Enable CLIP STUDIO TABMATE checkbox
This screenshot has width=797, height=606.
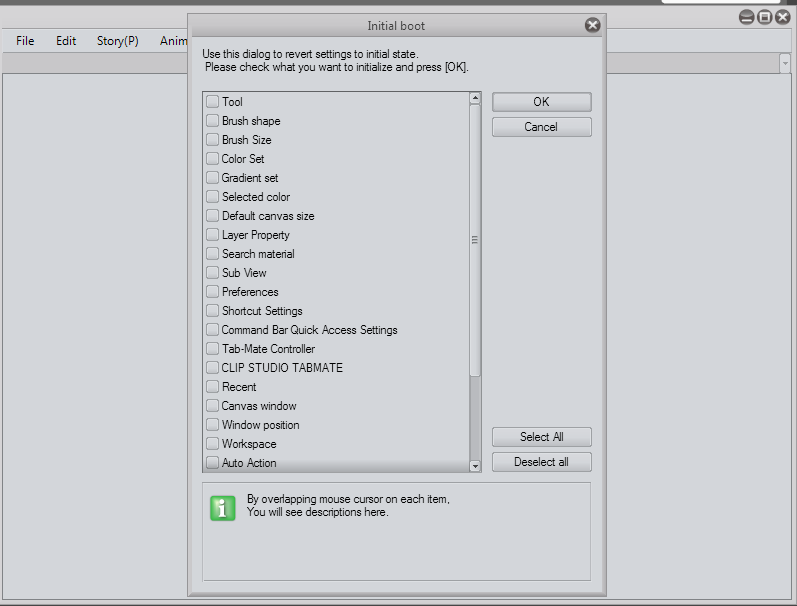tap(212, 368)
